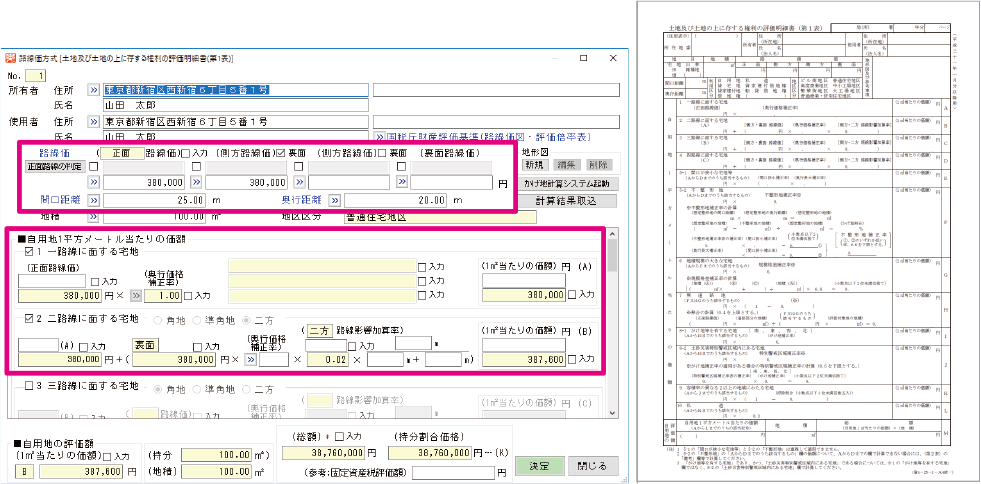Uncheck '1 一路線に面する宅地' checkbox

point(28,254)
